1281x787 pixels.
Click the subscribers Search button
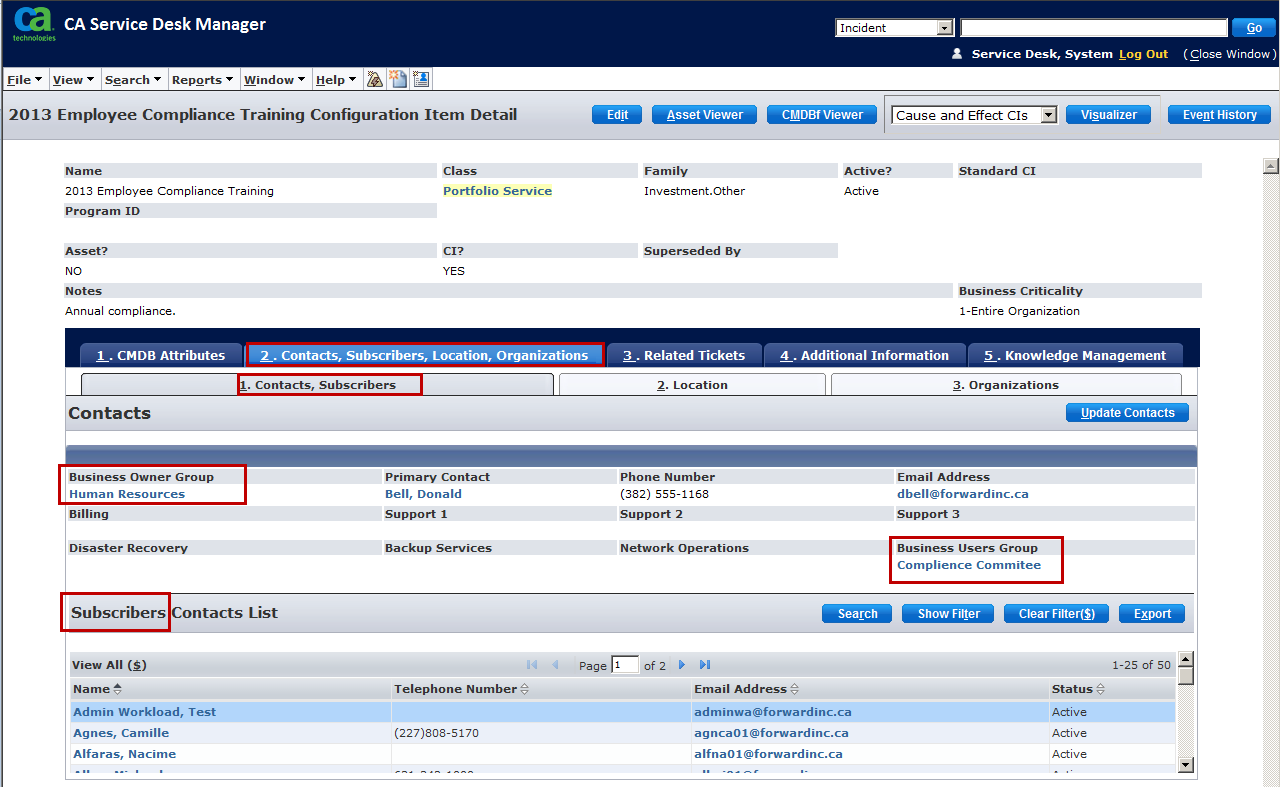click(858, 614)
